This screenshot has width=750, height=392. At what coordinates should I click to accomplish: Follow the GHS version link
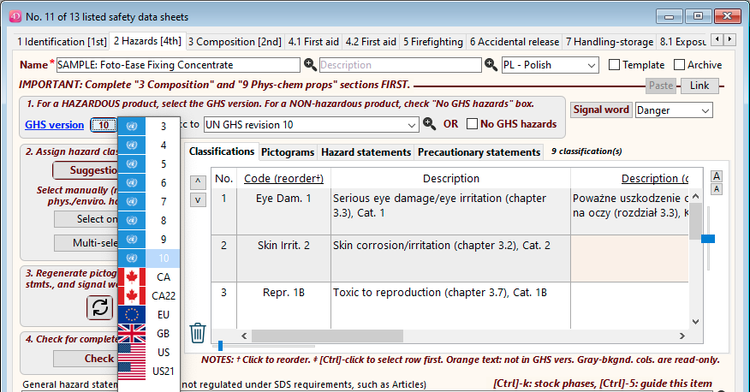coord(55,125)
